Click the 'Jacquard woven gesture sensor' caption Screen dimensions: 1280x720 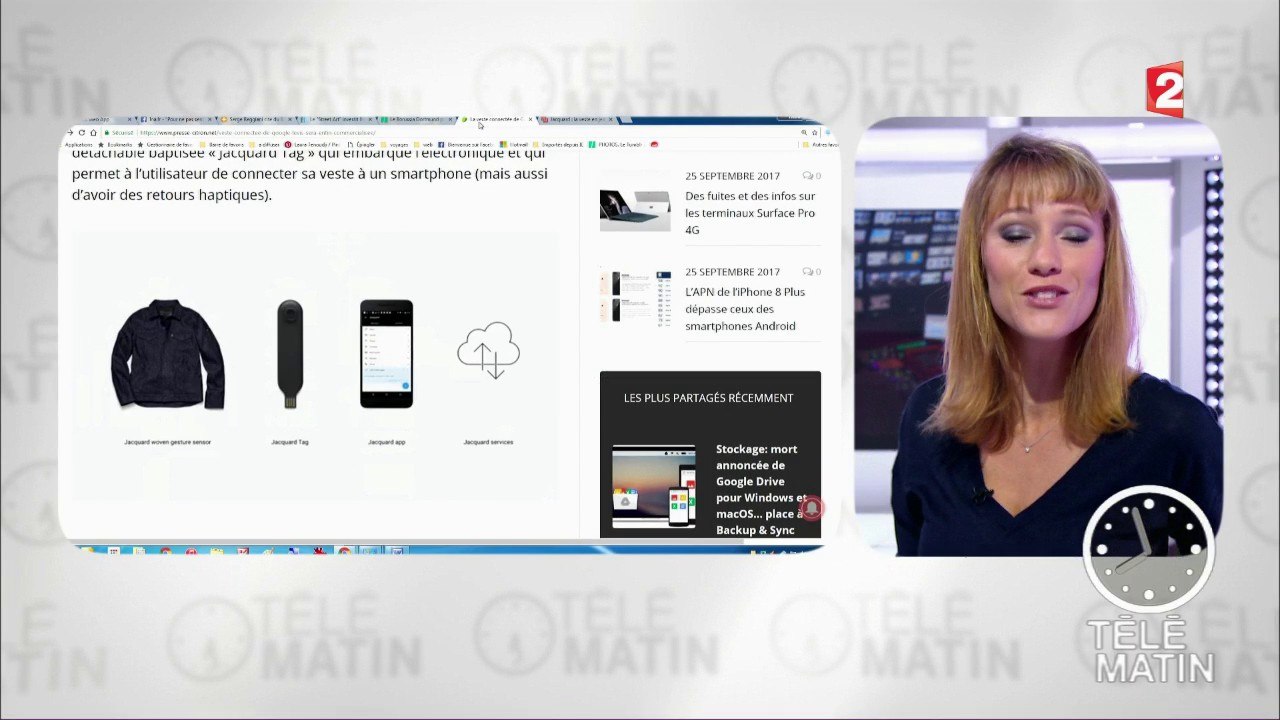click(x=168, y=442)
